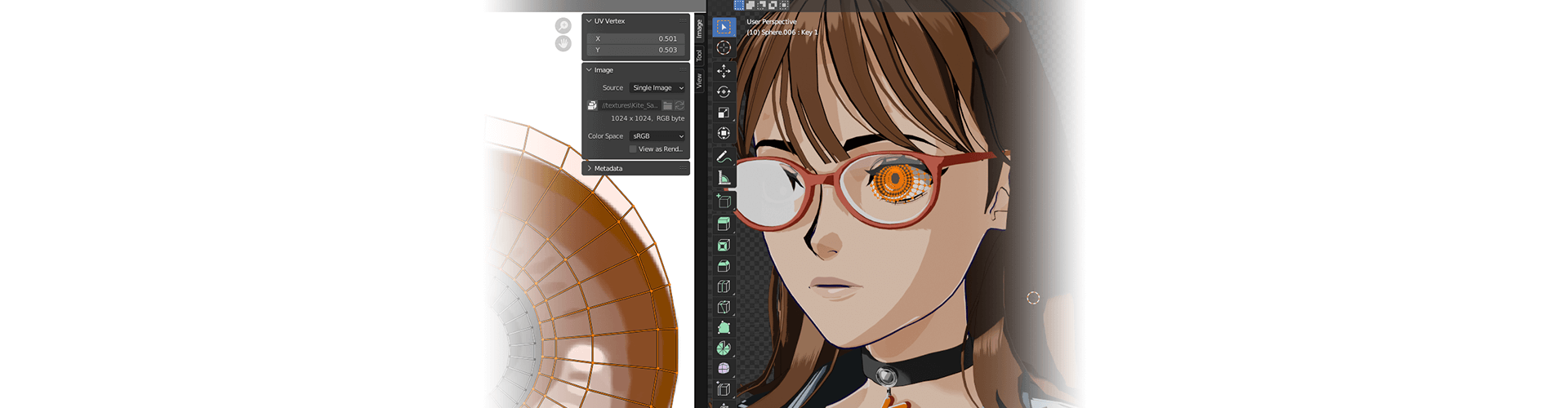Set selection mode to intersect
Viewport: 1568px width, 408px height.
click(784, 5)
